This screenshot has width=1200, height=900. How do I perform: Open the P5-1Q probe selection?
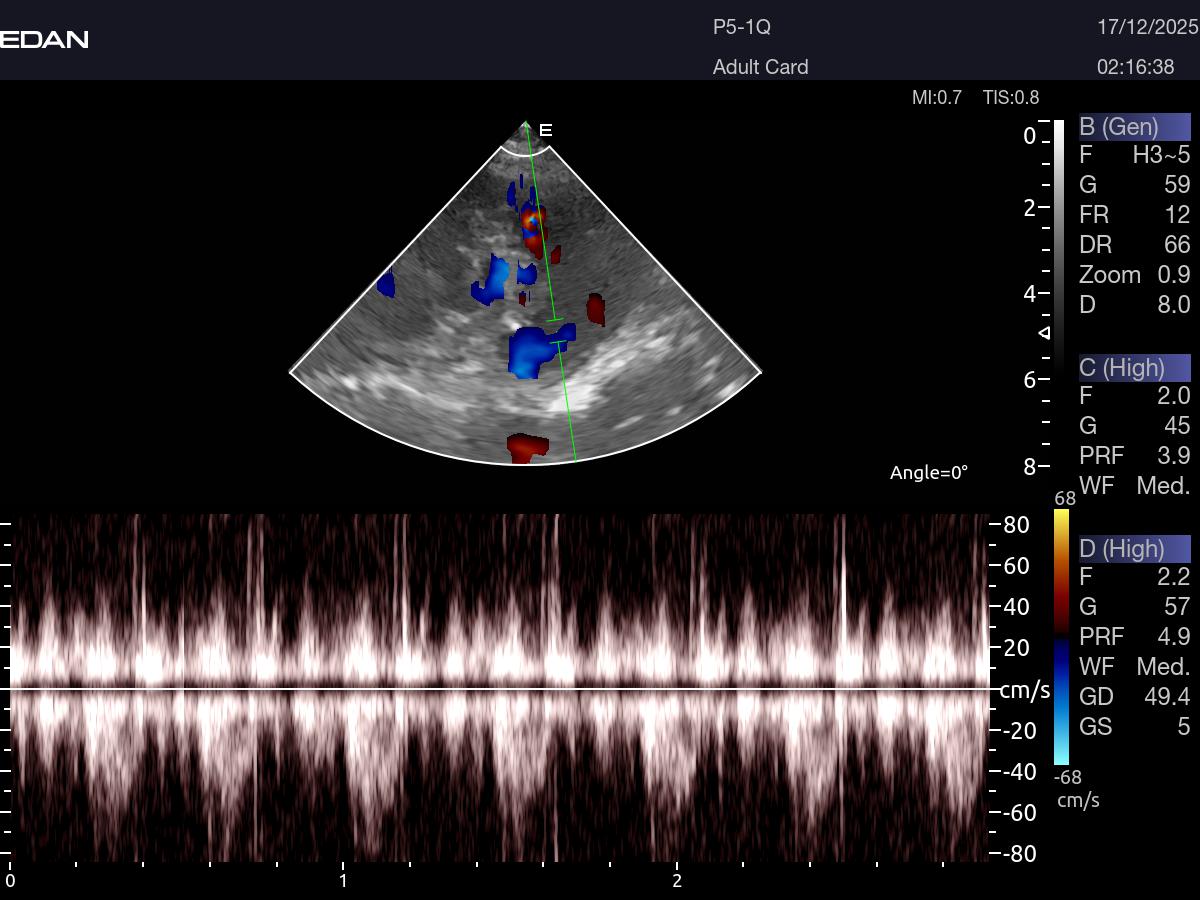[x=741, y=28]
